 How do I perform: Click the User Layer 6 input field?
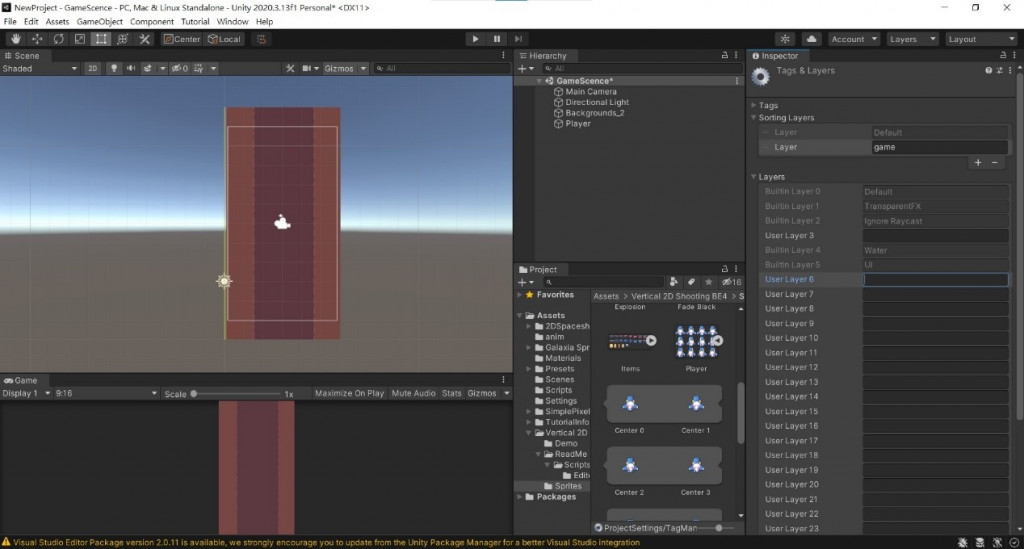[936, 279]
